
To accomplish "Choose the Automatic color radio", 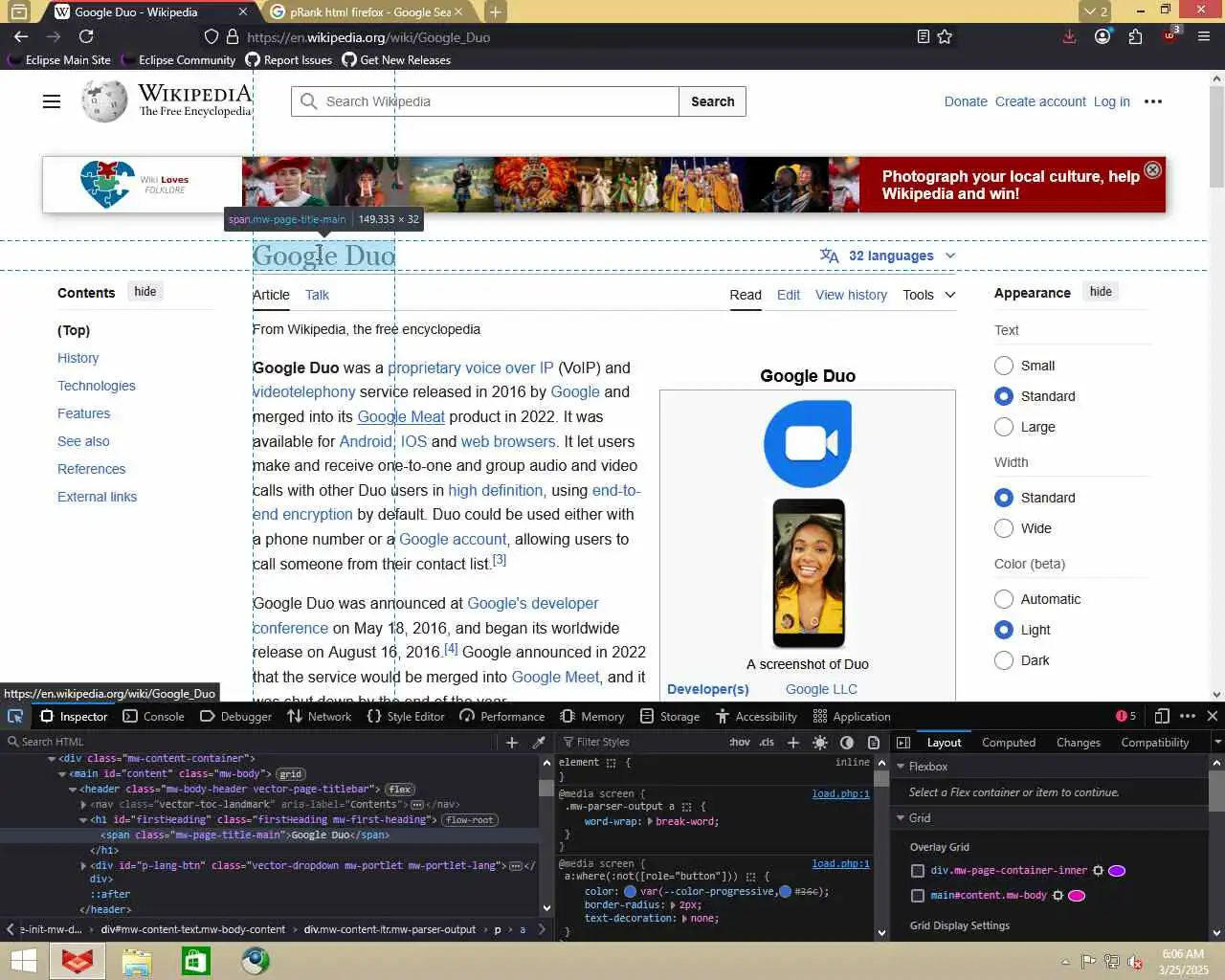I will click(1004, 599).
